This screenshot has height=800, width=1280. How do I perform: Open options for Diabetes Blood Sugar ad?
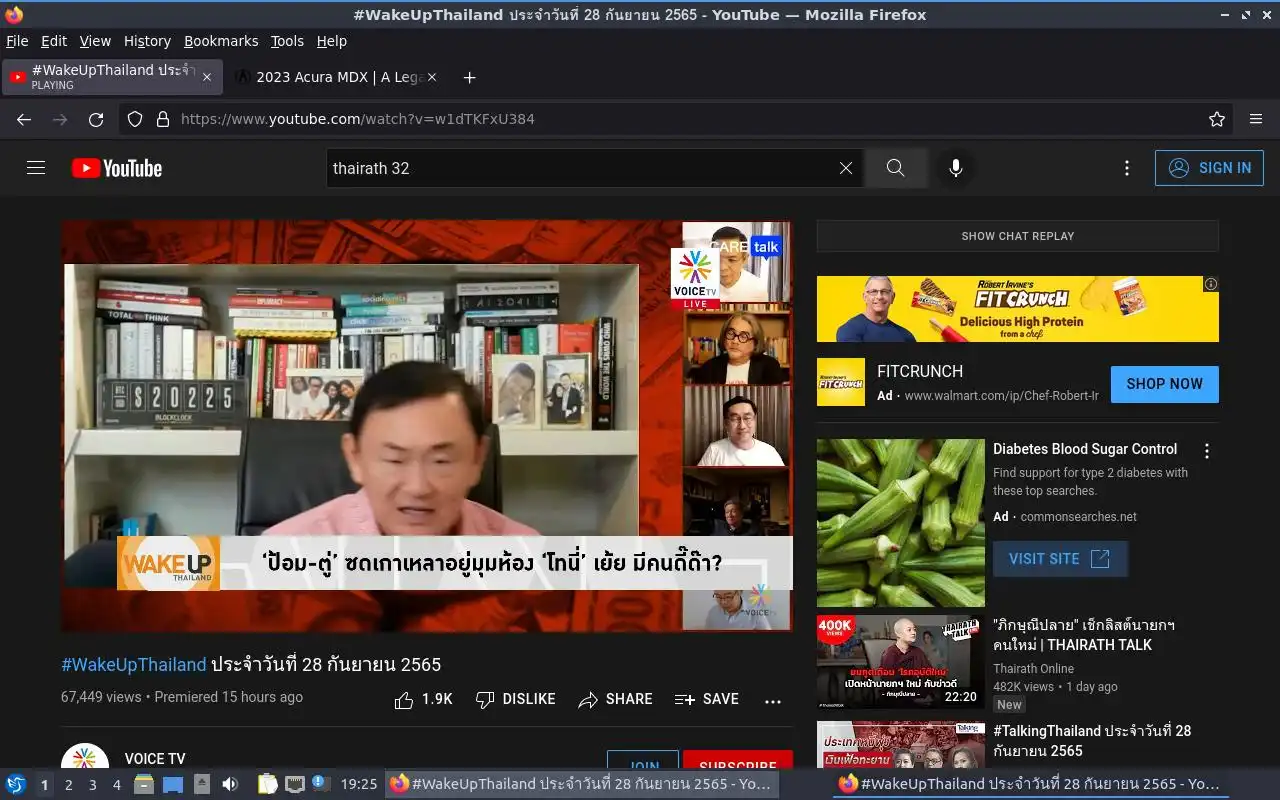1207,451
